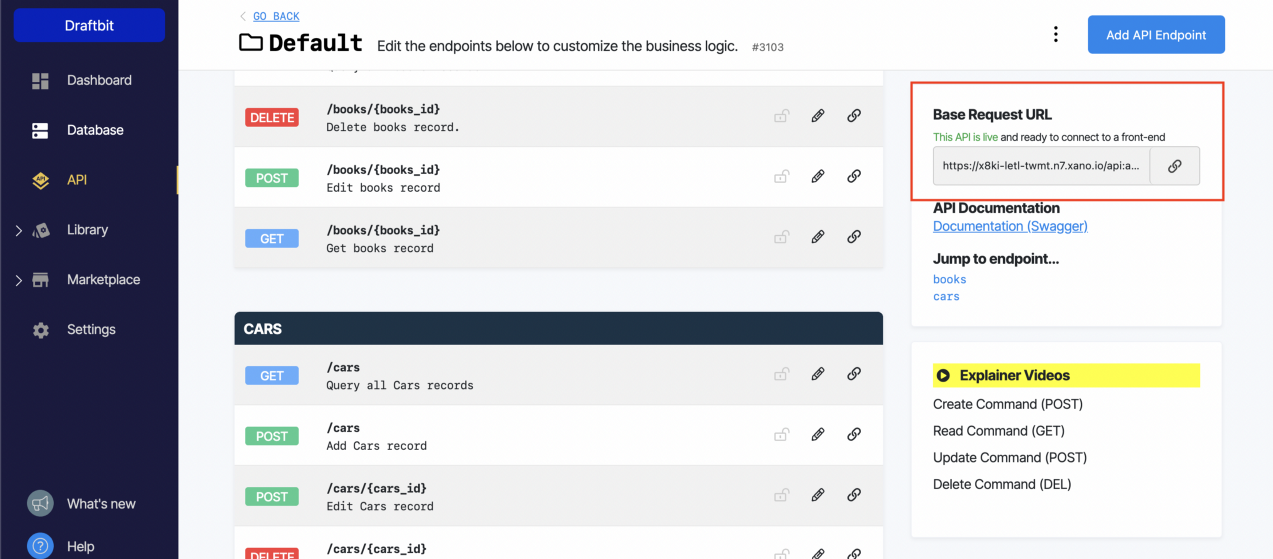Toggle lock icon on GET /cars endpoint
This screenshot has width=1273, height=559.
tap(781, 374)
